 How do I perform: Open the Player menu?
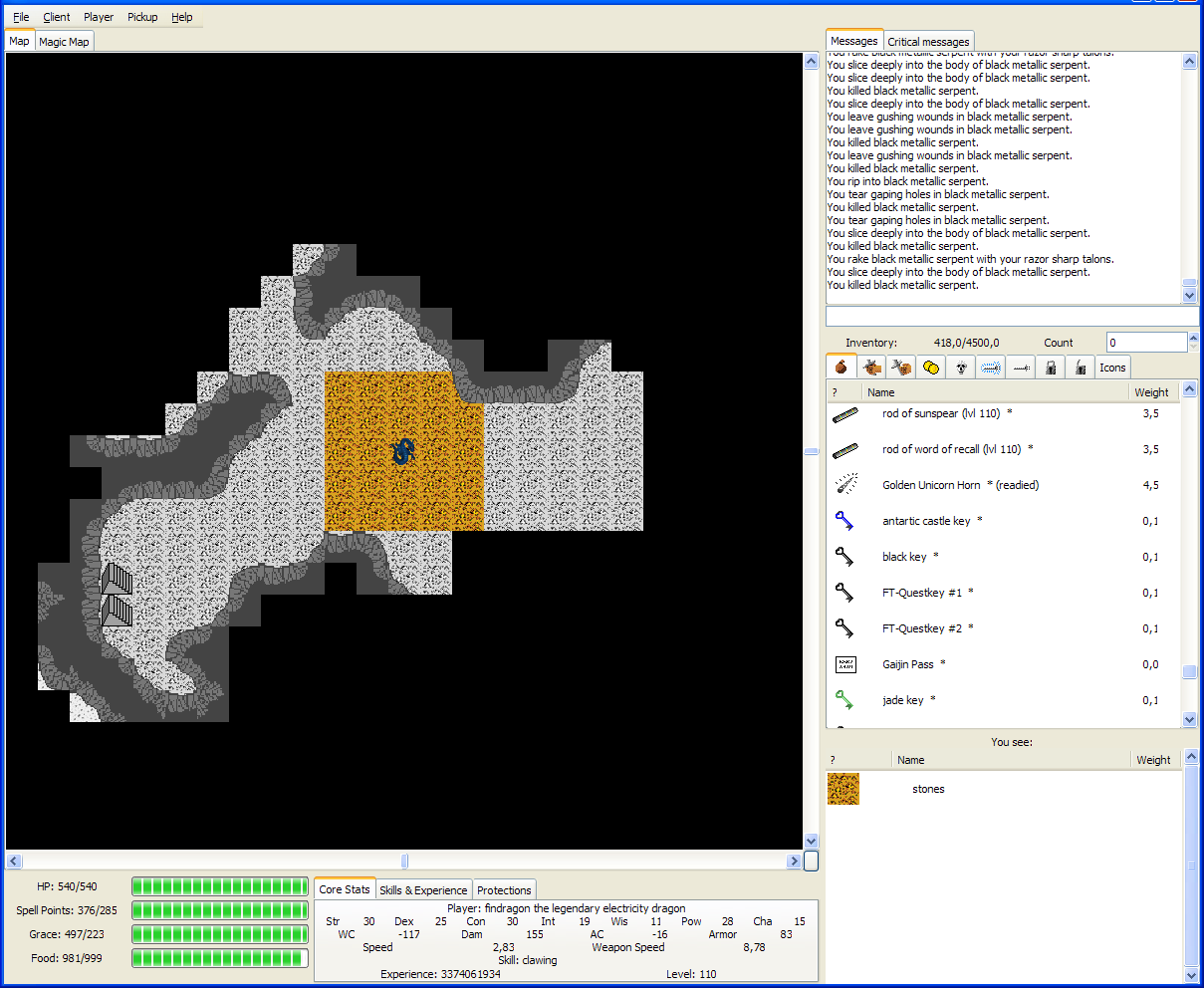99,17
